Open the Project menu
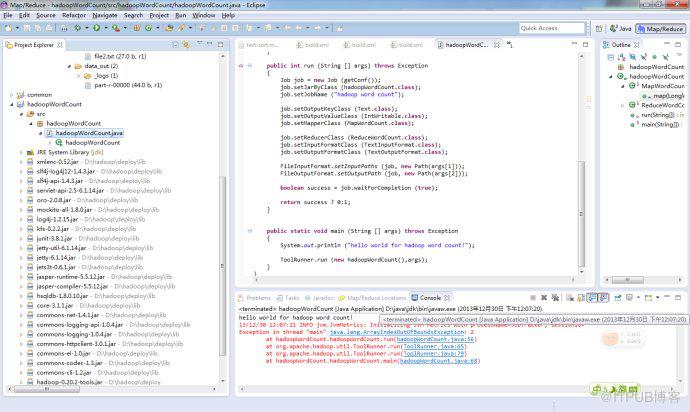Screen dimensions: 690x412 [159, 15]
